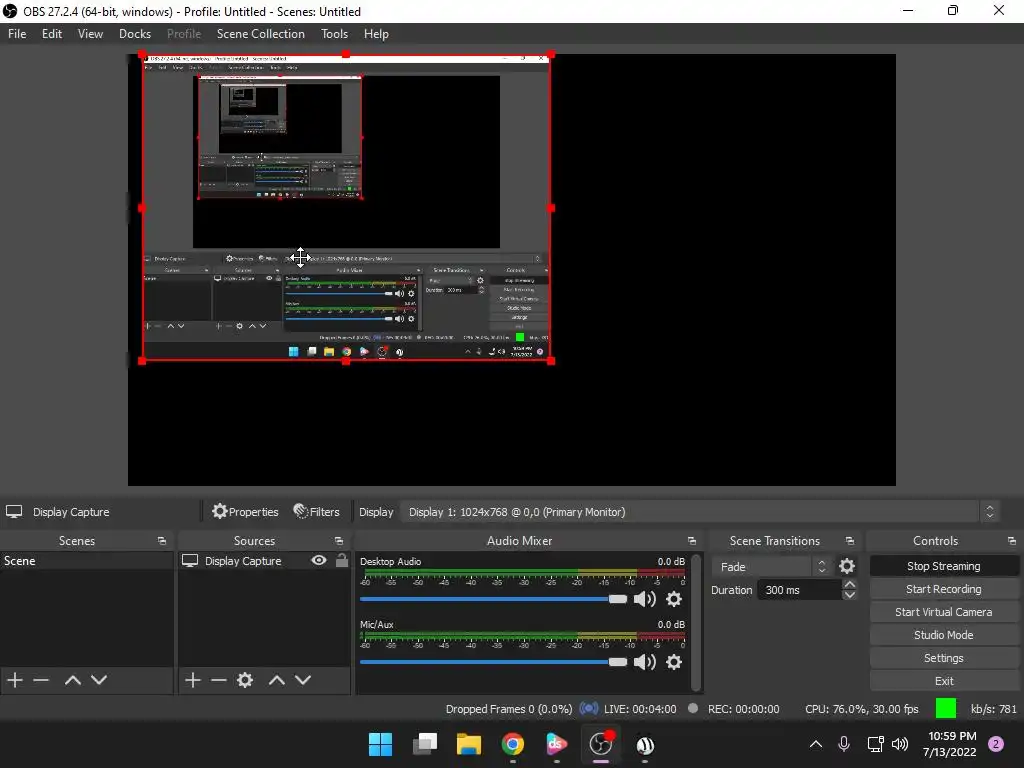Pop out the Audio Mixer dock
The height and width of the screenshot is (768, 1024).
[692, 541]
